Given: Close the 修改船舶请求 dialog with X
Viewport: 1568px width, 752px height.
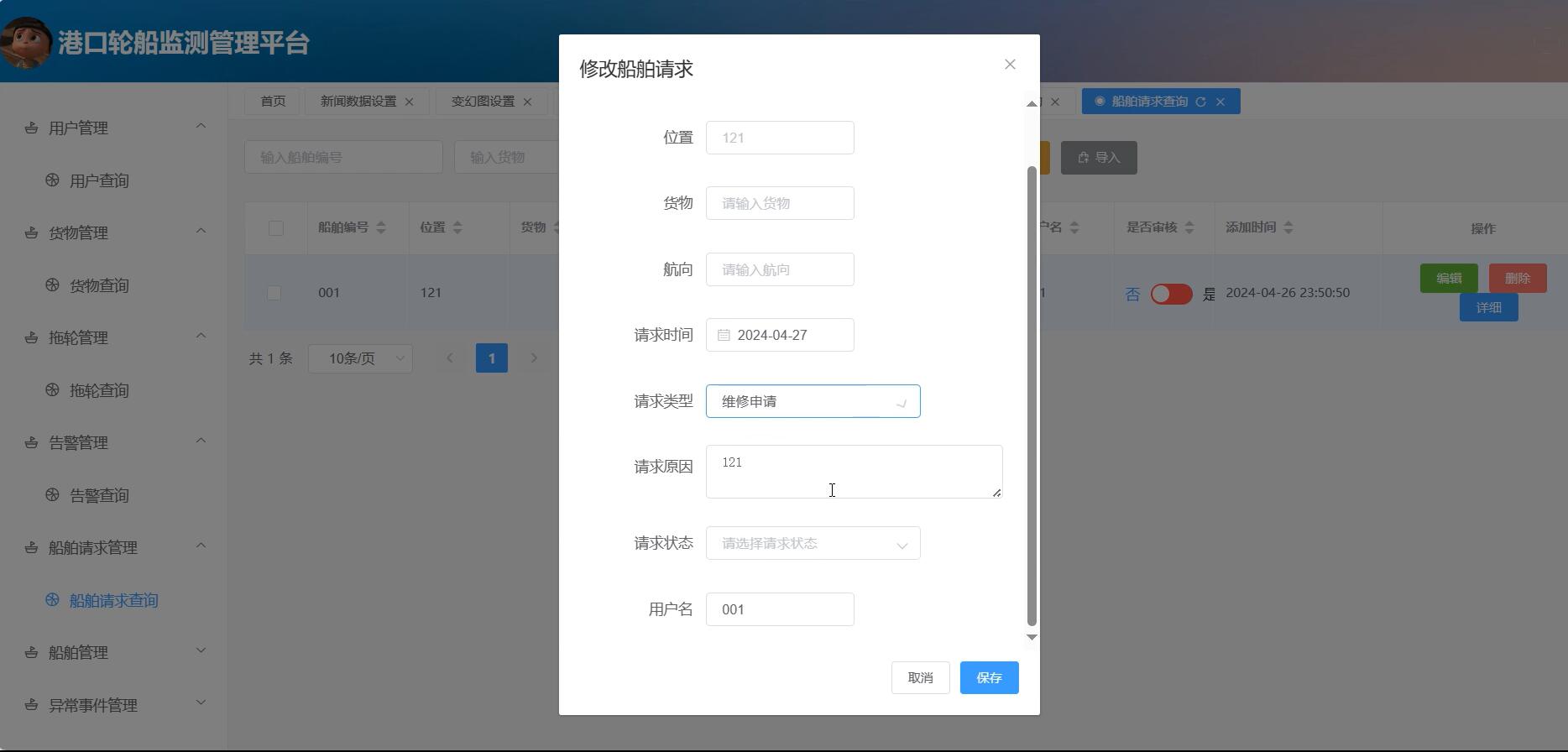Looking at the screenshot, I should [1010, 65].
